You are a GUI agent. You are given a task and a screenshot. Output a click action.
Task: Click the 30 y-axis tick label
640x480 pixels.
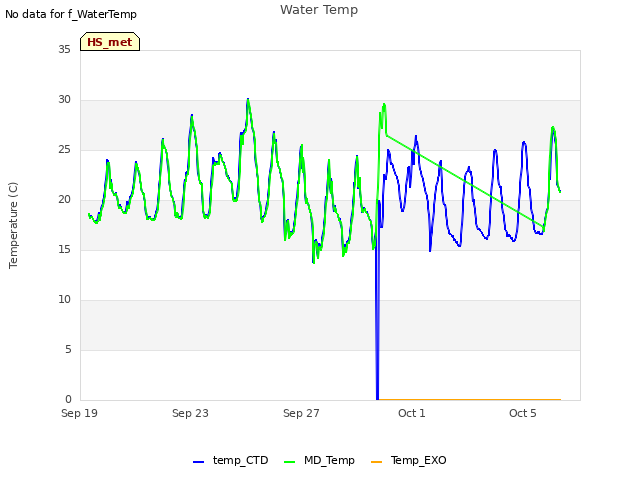64,100
